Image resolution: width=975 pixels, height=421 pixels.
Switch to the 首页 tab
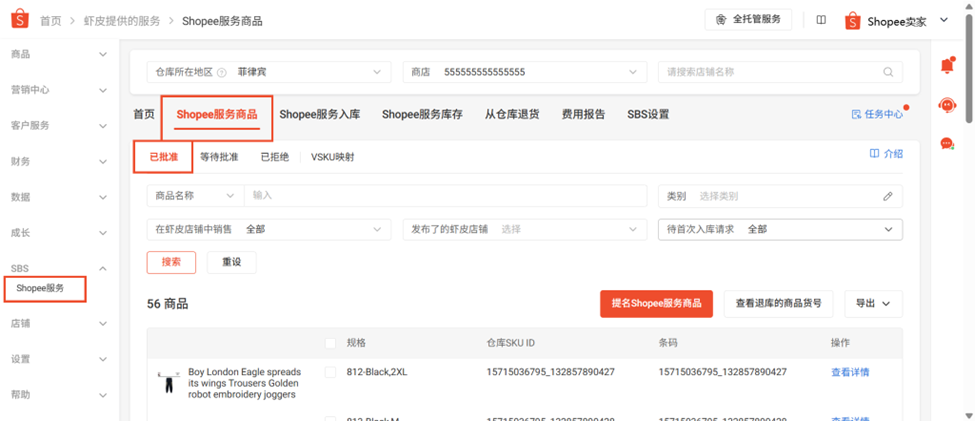click(144, 114)
